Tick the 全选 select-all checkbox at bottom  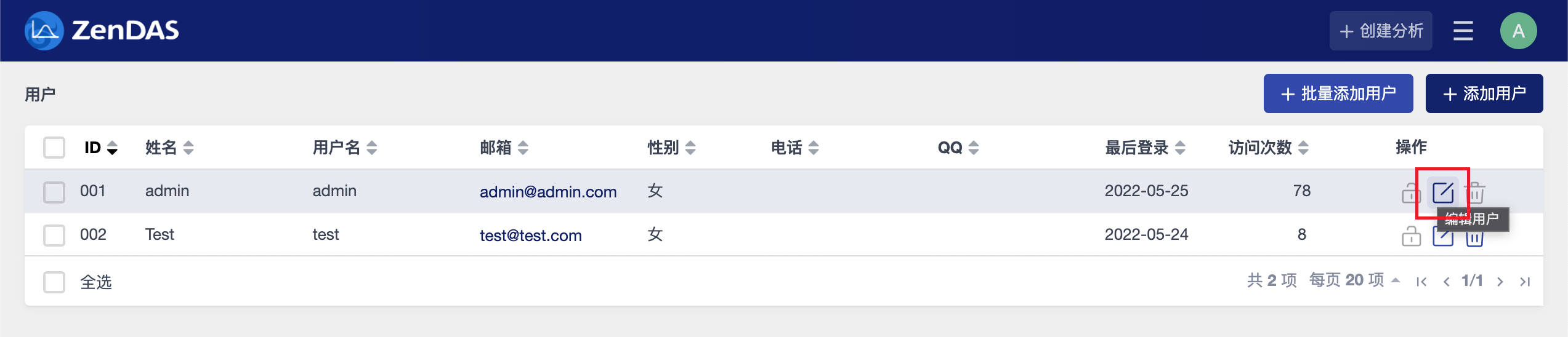54,282
